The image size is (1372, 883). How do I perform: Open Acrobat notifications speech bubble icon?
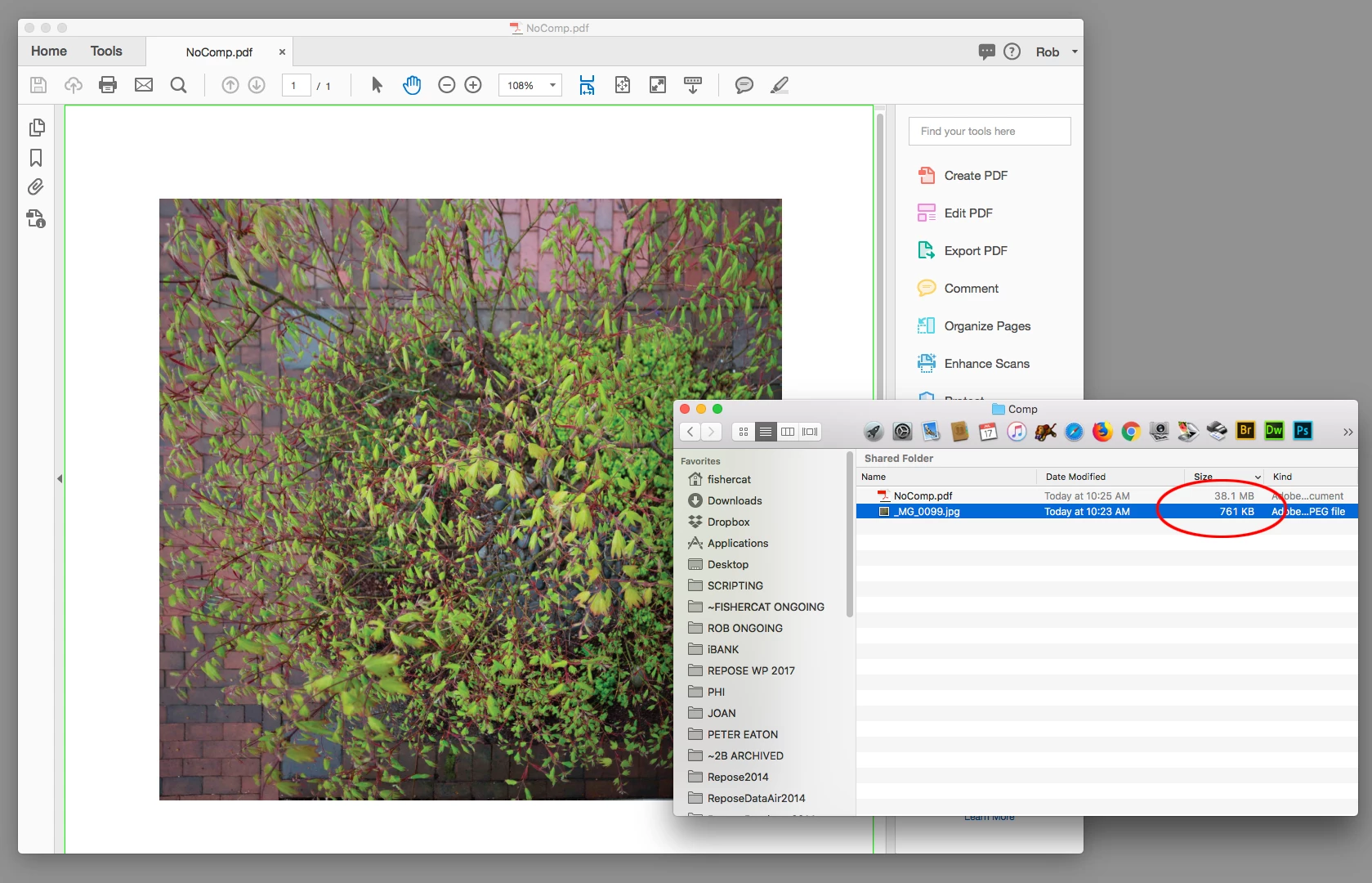coord(987,52)
